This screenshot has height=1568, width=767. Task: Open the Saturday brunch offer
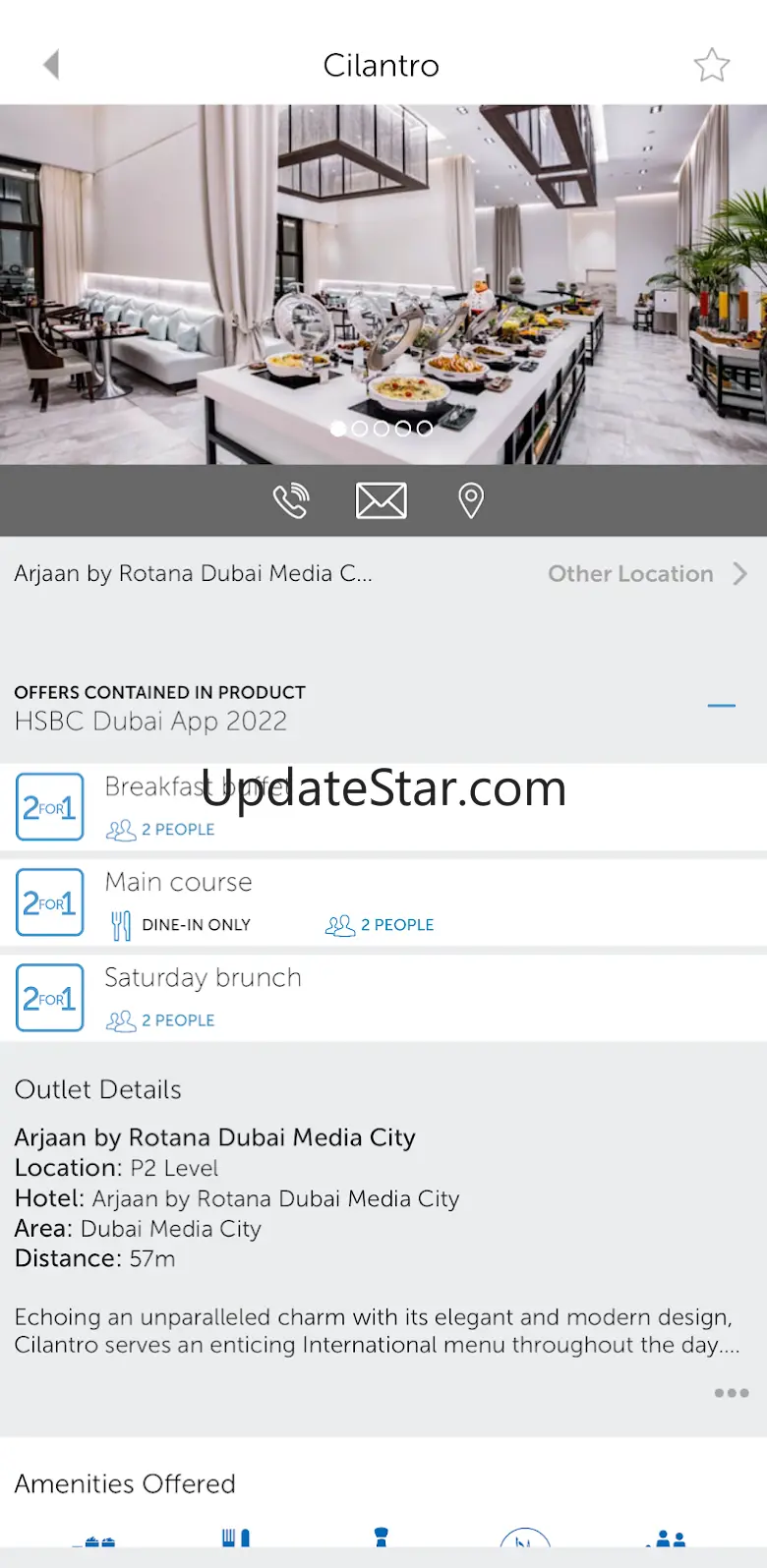[x=383, y=997]
